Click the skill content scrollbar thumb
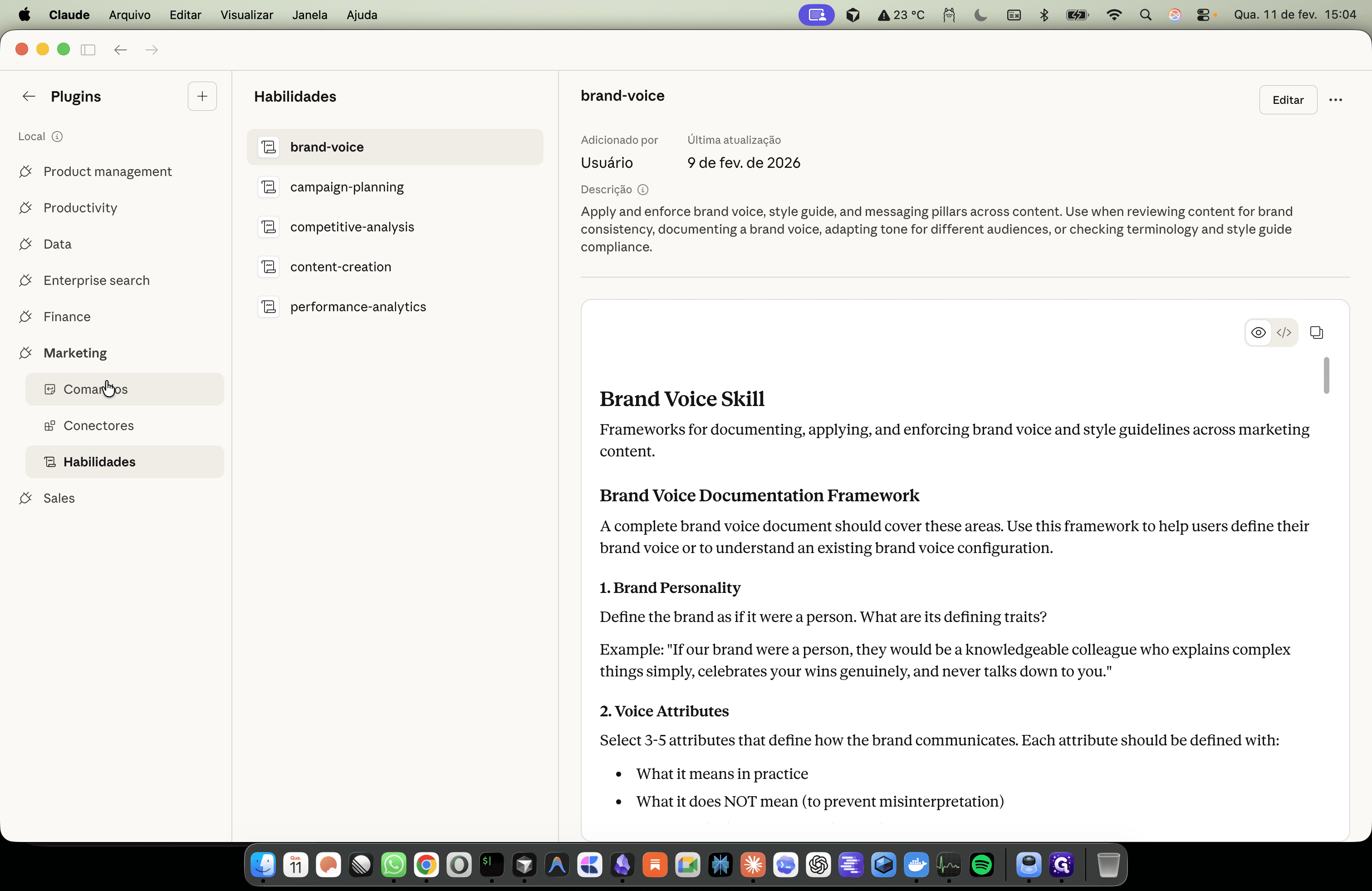1372x891 pixels. point(1327,375)
